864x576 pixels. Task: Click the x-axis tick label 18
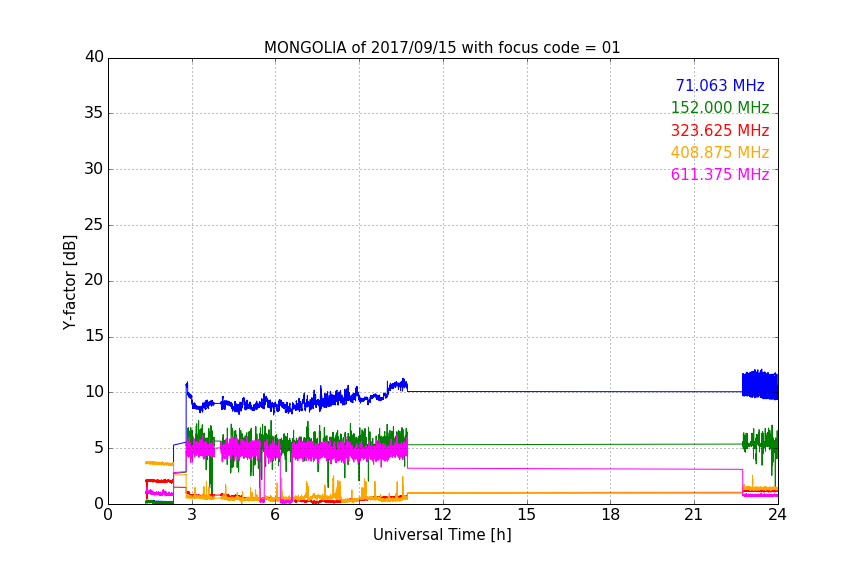(x=611, y=515)
